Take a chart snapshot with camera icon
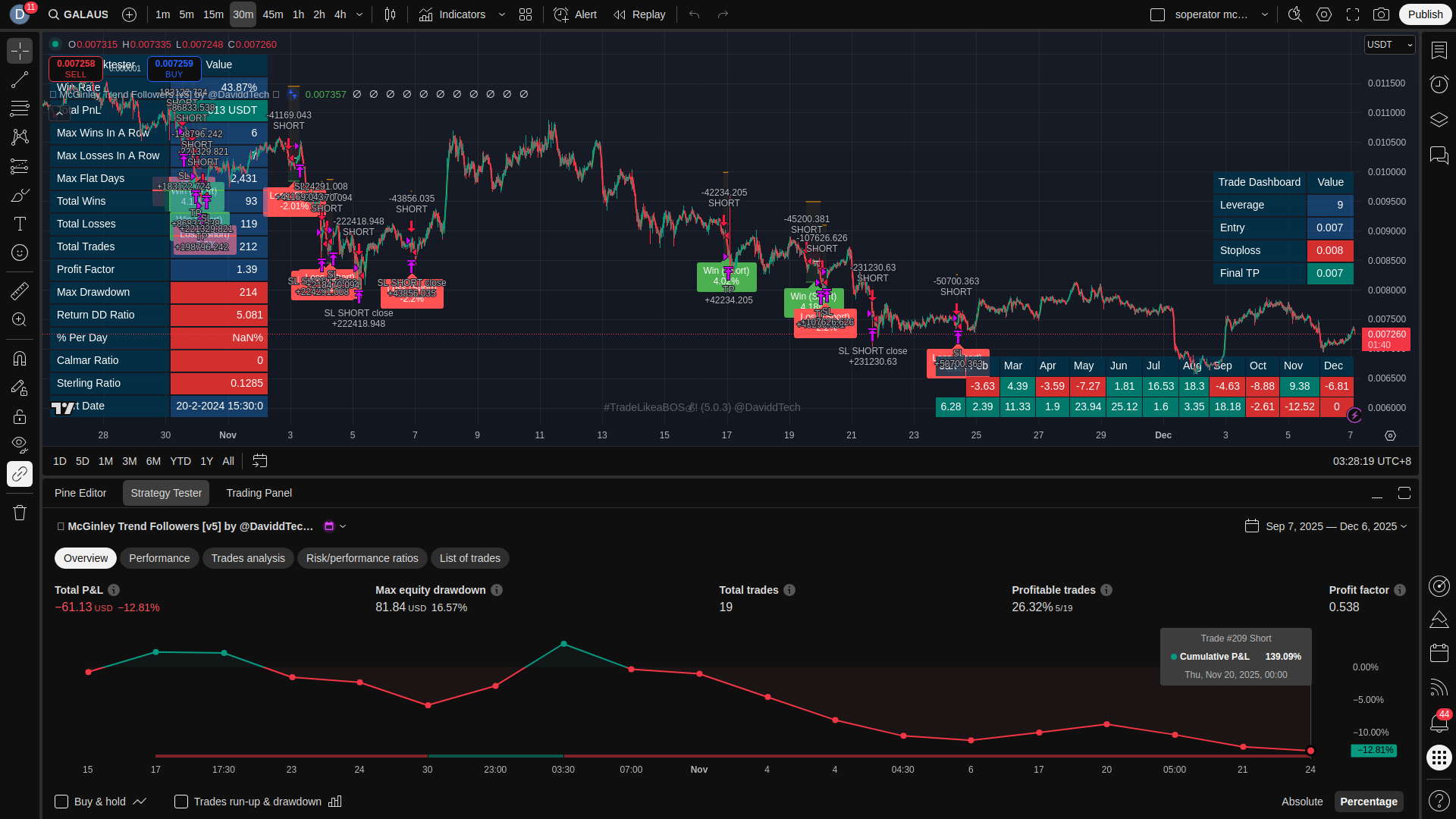 (x=1381, y=14)
